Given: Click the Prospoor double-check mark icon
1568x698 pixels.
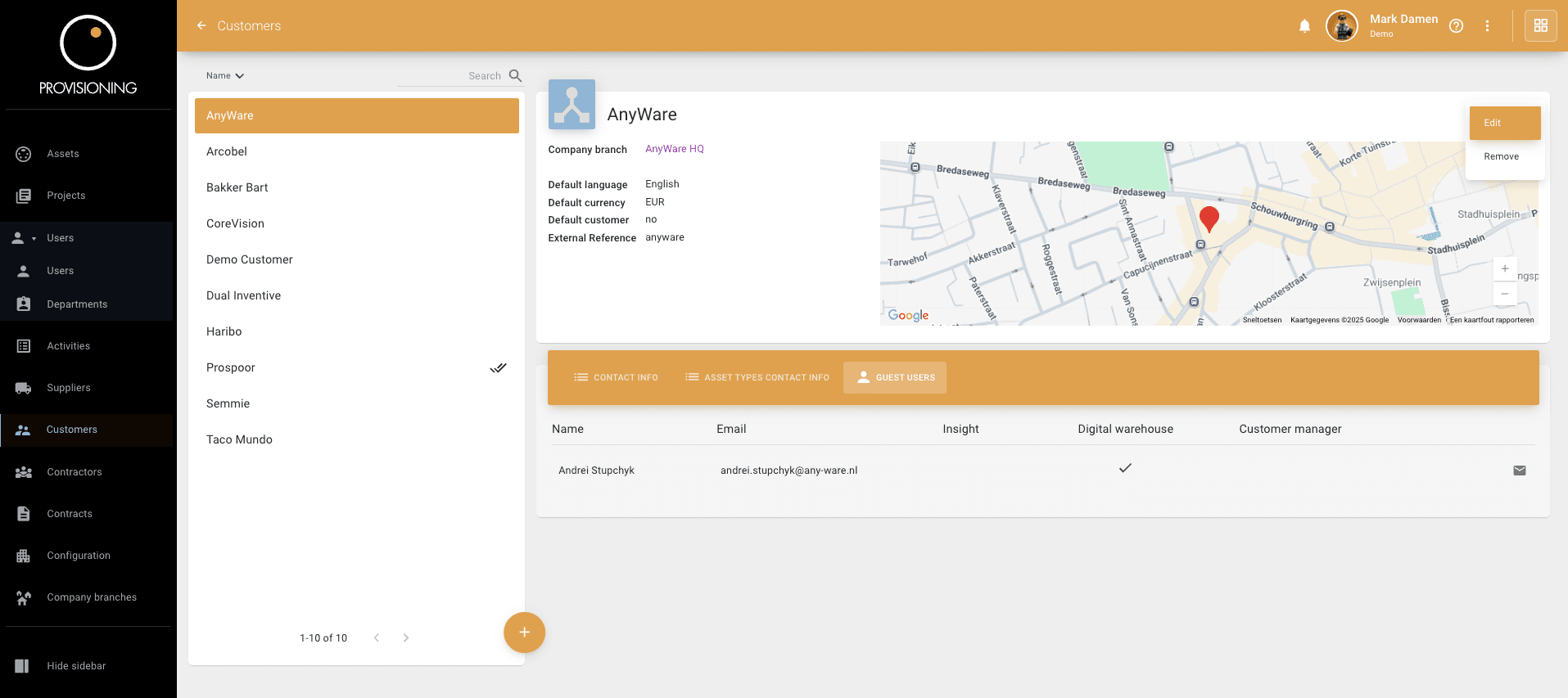Looking at the screenshot, I should (498, 367).
